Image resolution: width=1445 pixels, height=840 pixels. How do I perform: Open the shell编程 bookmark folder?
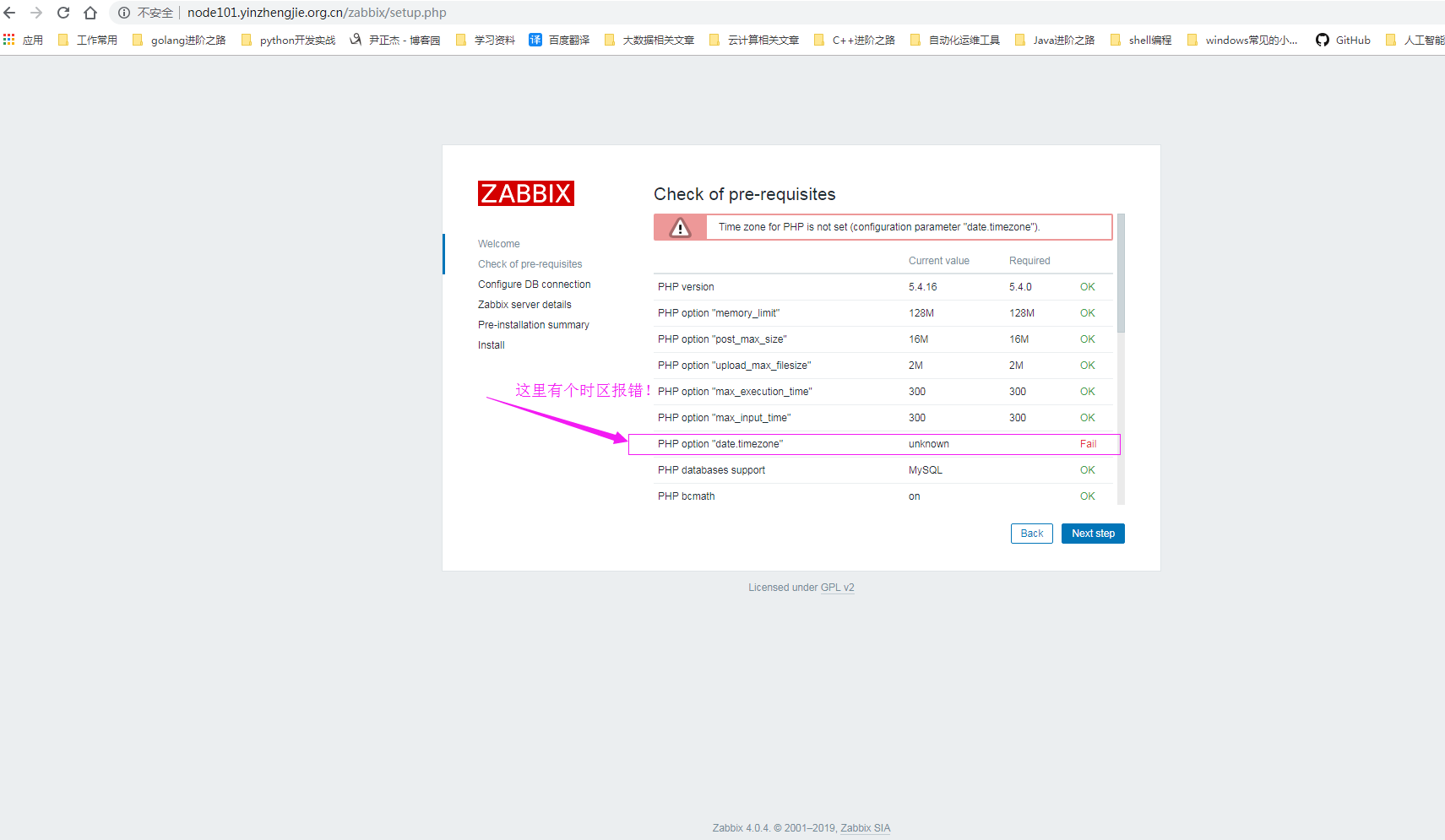[1141, 40]
